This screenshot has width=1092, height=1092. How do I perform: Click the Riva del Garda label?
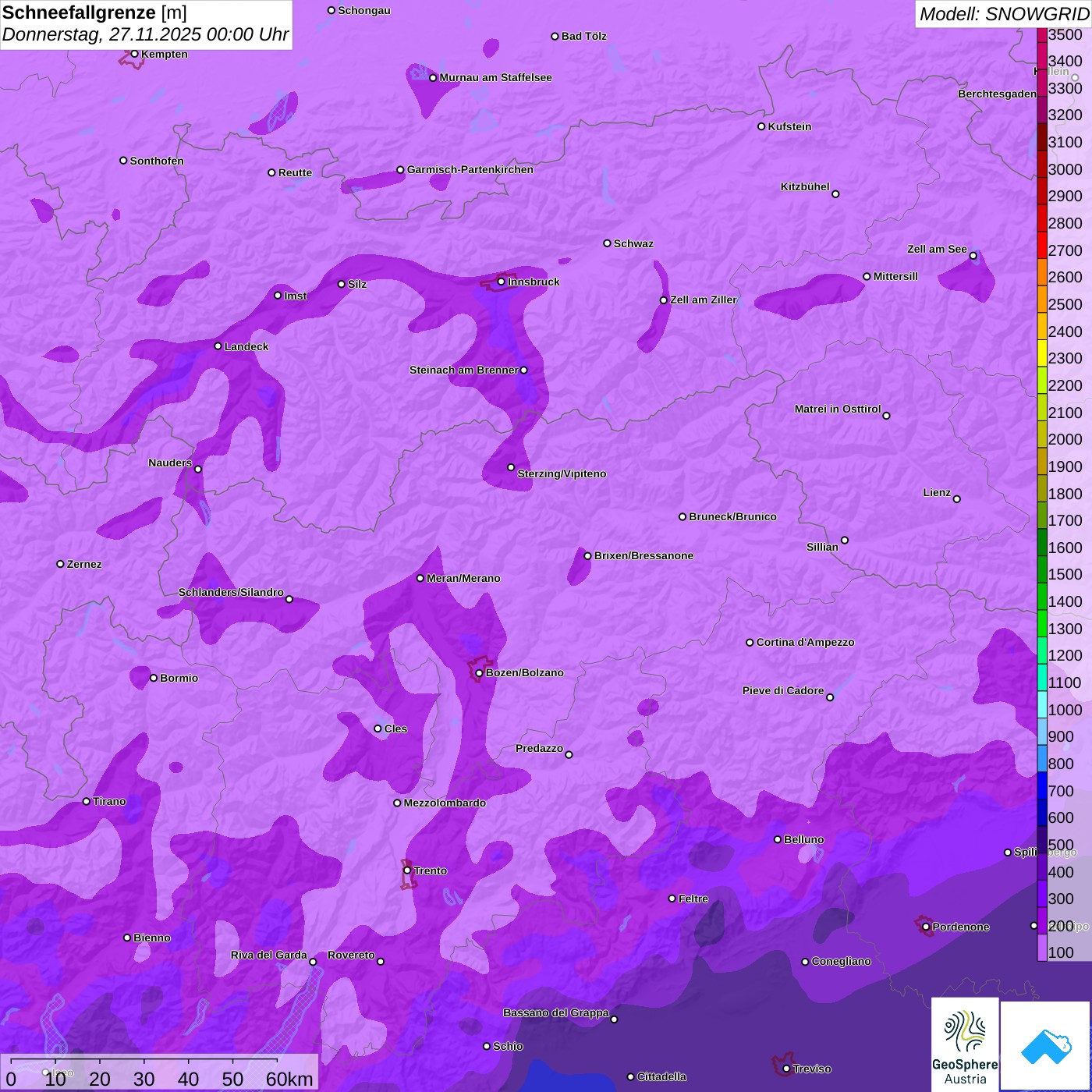(269, 955)
